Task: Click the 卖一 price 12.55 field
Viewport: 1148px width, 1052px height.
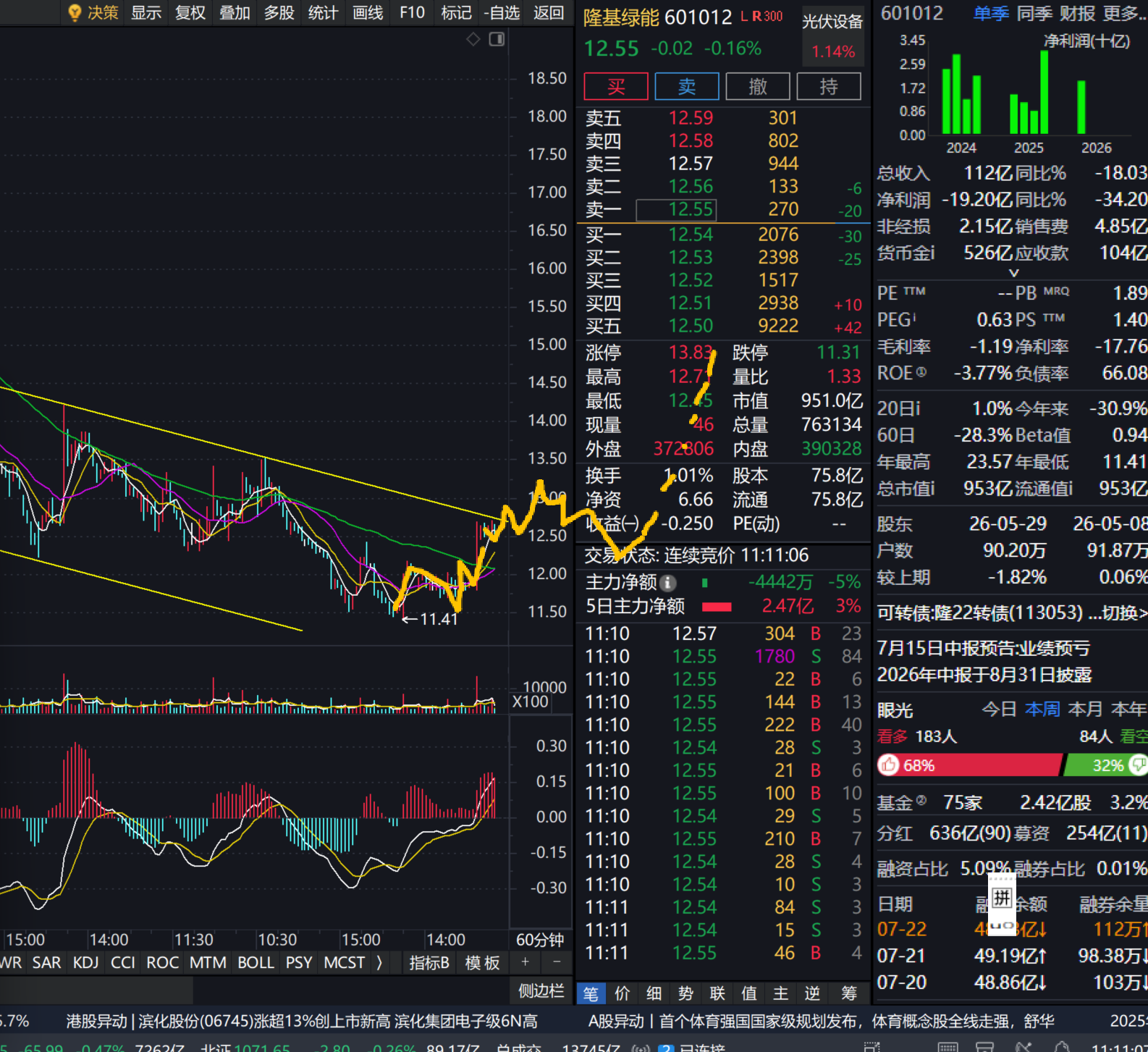Action: tap(676, 209)
